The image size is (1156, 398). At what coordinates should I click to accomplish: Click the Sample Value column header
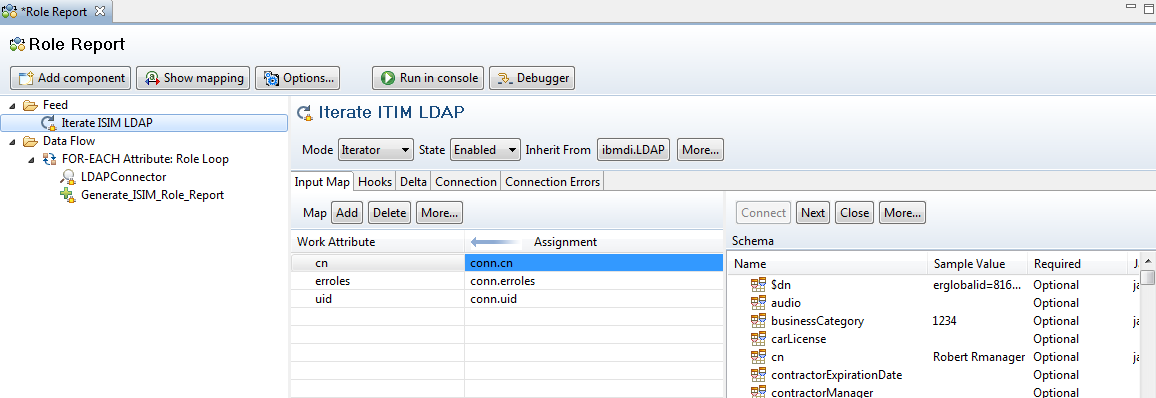977,264
